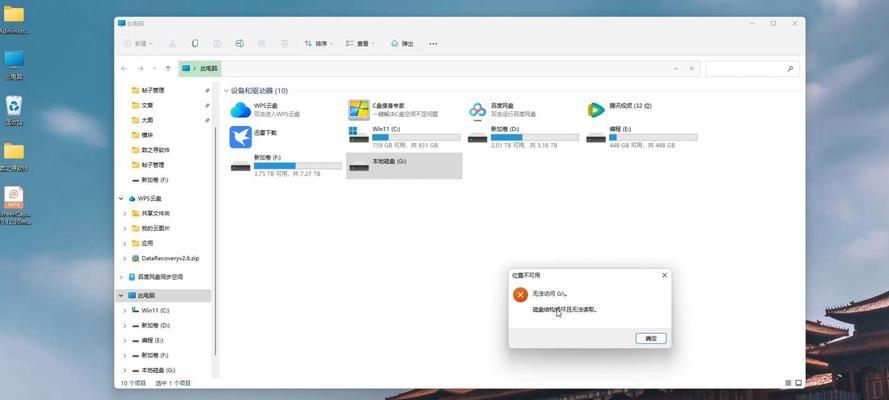Click the Share icon in Explorer toolbar
Viewport: 889px width, 400px height.
[261, 44]
